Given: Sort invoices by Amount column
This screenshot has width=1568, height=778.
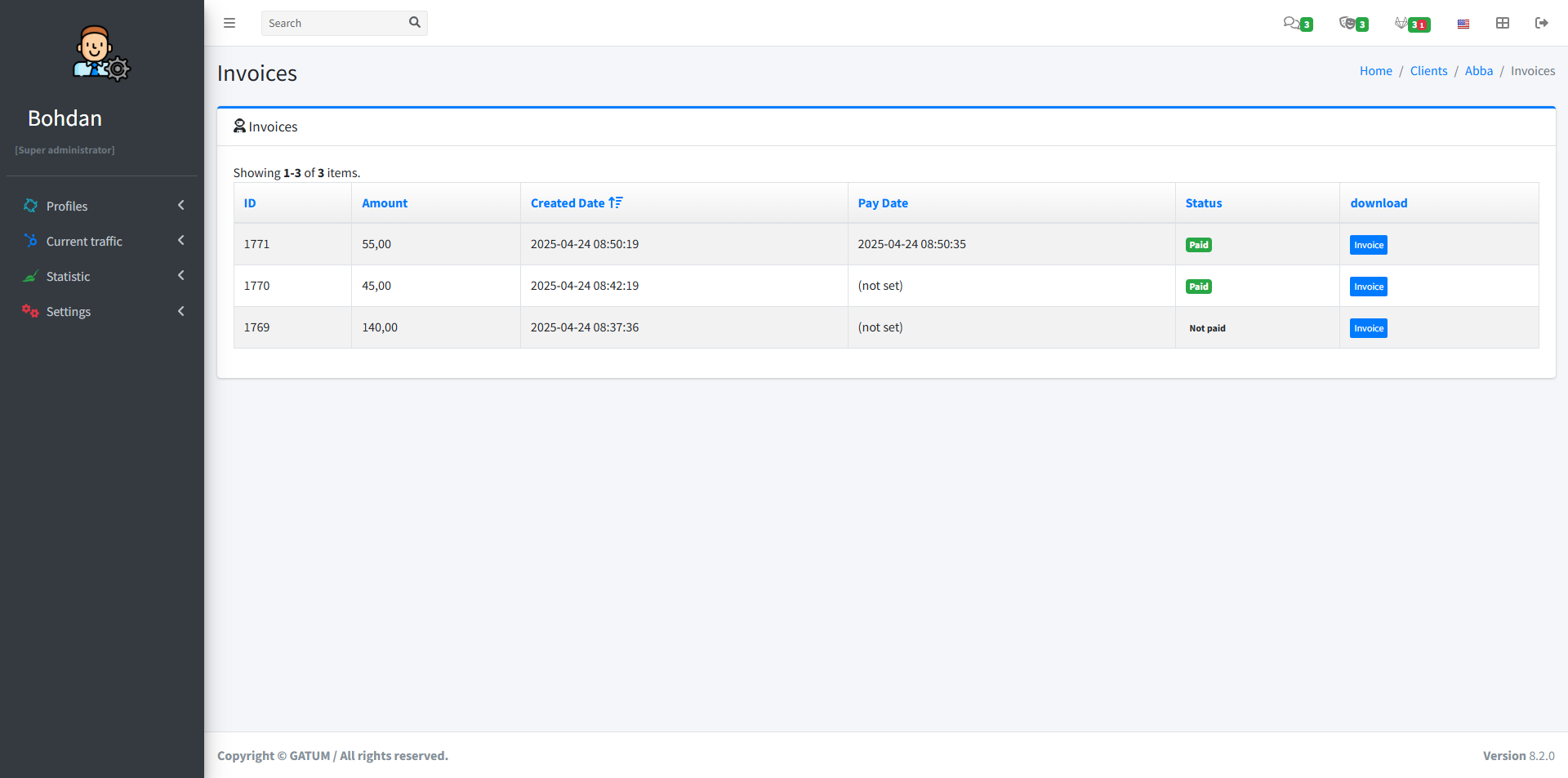Looking at the screenshot, I should [x=385, y=202].
